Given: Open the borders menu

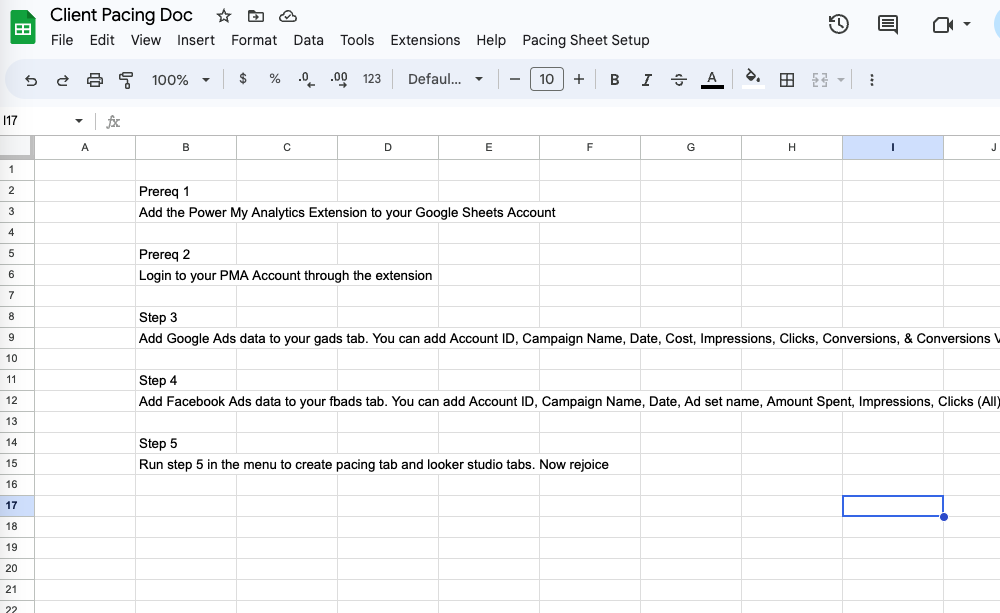Looking at the screenshot, I should click(x=787, y=80).
